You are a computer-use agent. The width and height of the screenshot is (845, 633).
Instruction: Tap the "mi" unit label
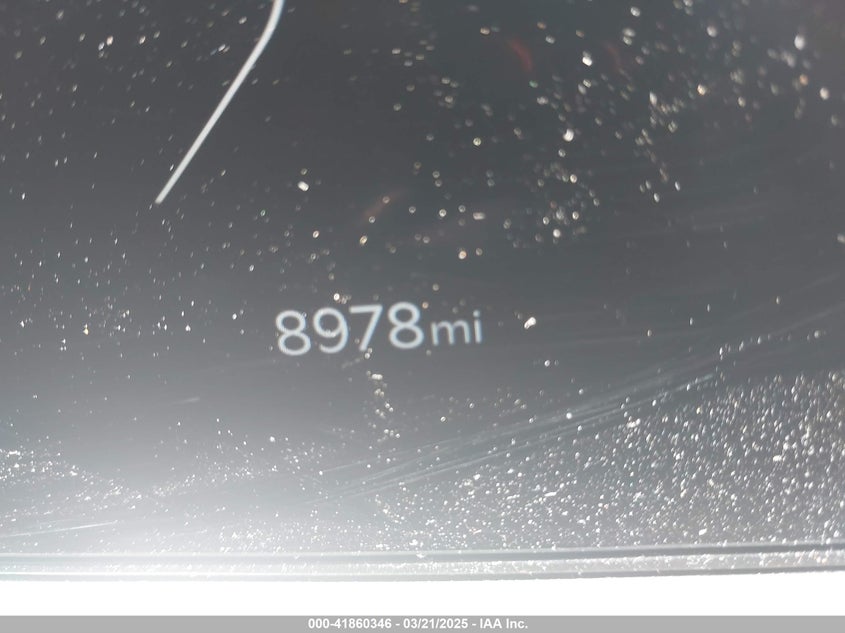pos(456,329)
